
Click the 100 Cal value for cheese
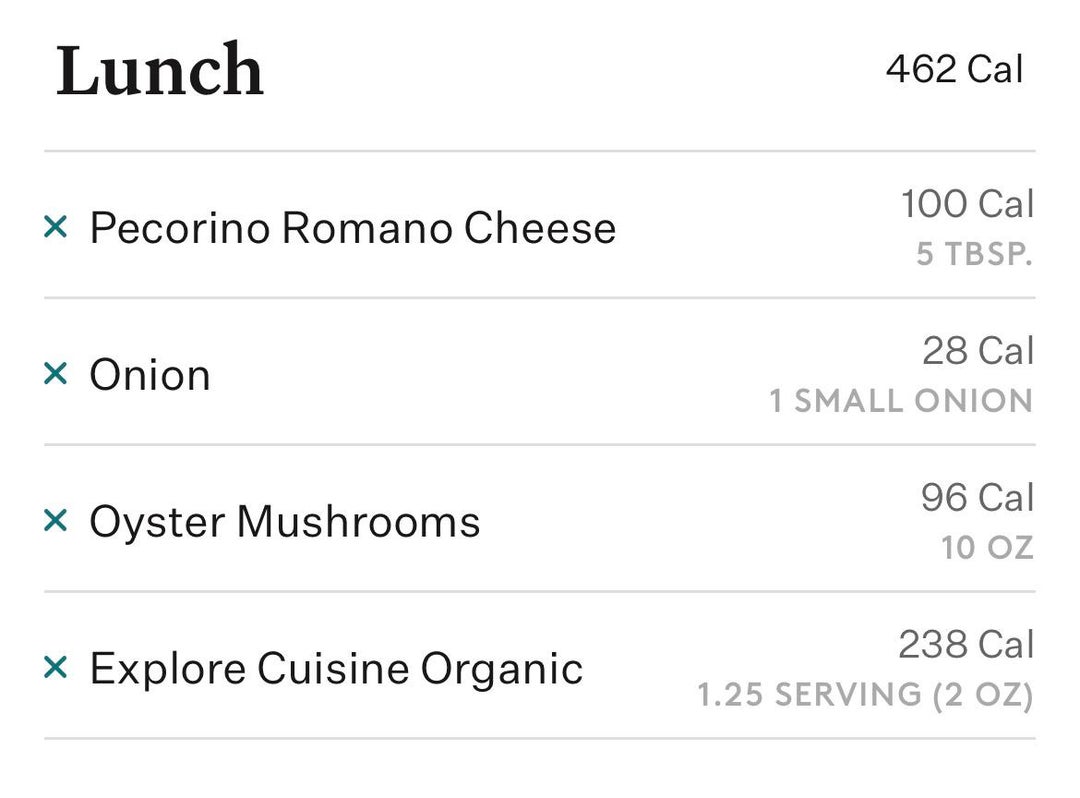tap(967, 204)
